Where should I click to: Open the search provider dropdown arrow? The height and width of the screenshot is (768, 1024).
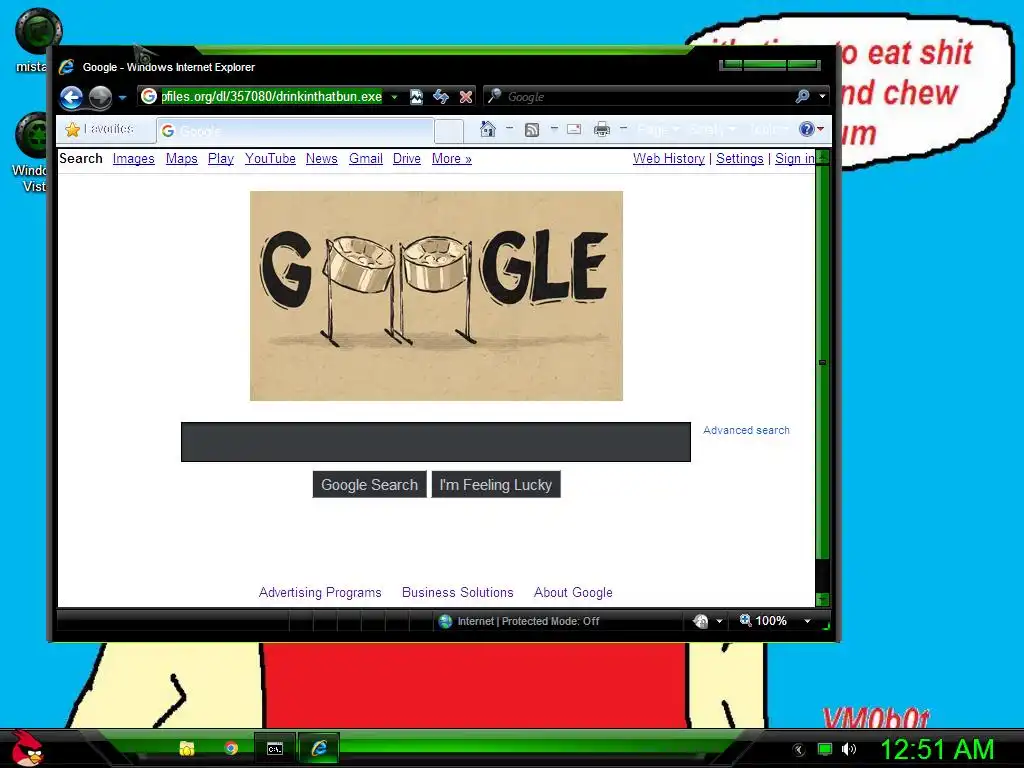[822, 97]
